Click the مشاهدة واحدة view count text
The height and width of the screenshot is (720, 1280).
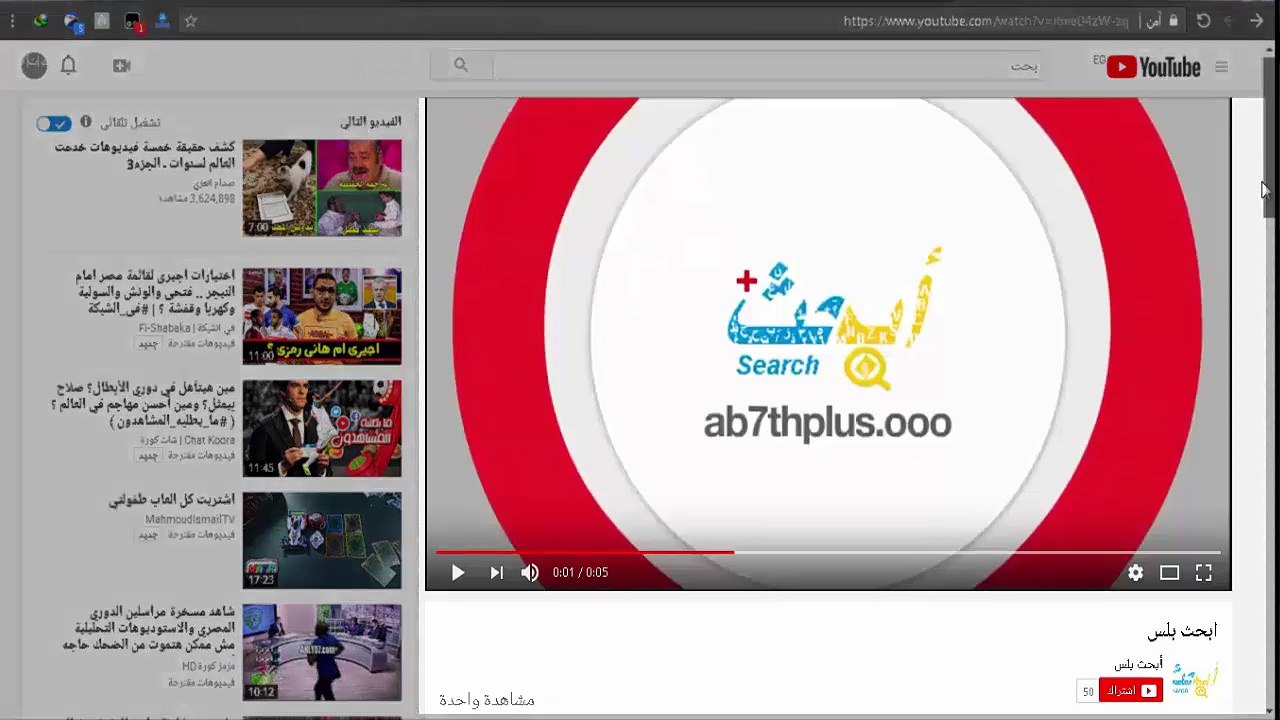(487, 700)
